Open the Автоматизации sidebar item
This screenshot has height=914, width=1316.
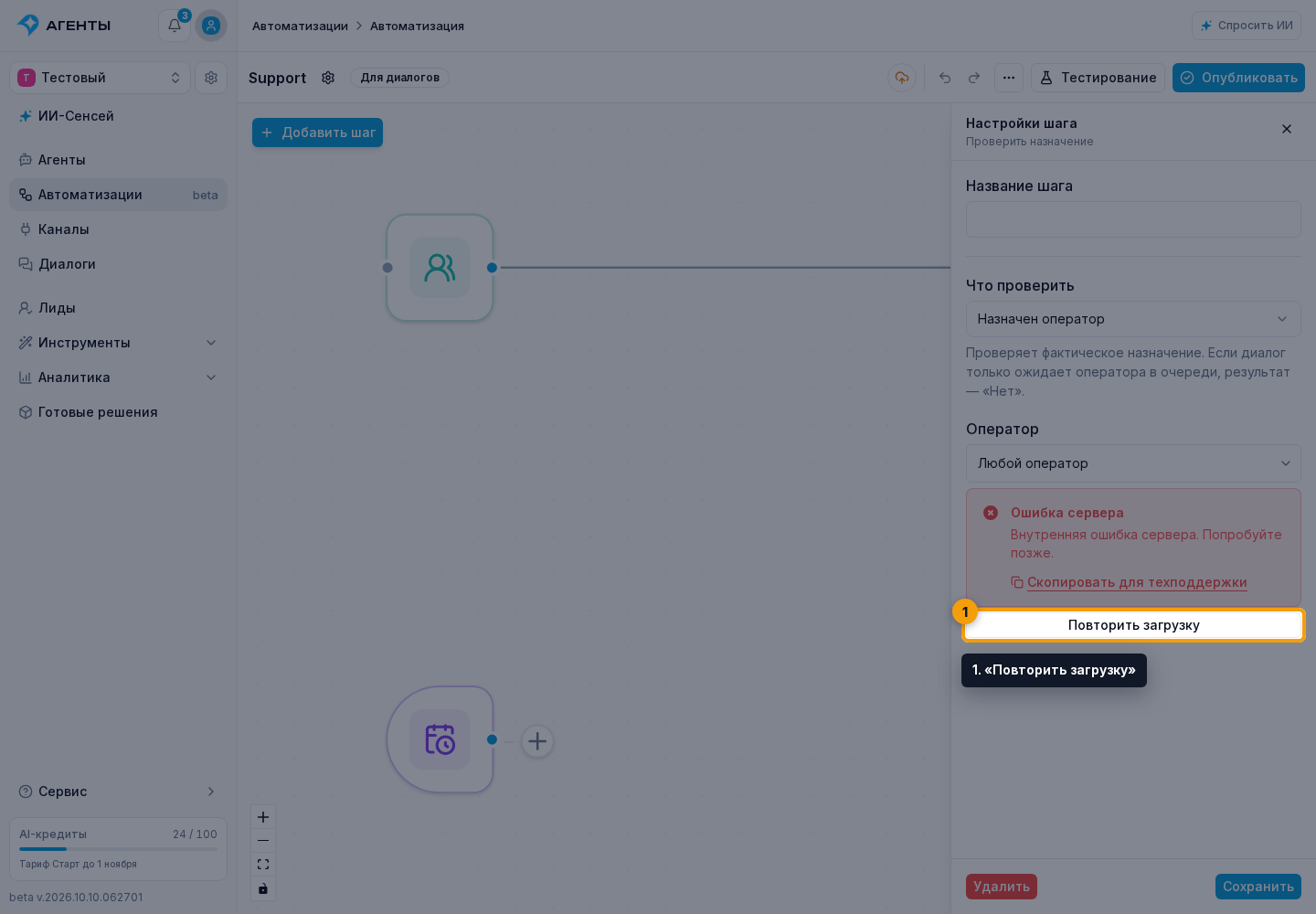[118, 195]
